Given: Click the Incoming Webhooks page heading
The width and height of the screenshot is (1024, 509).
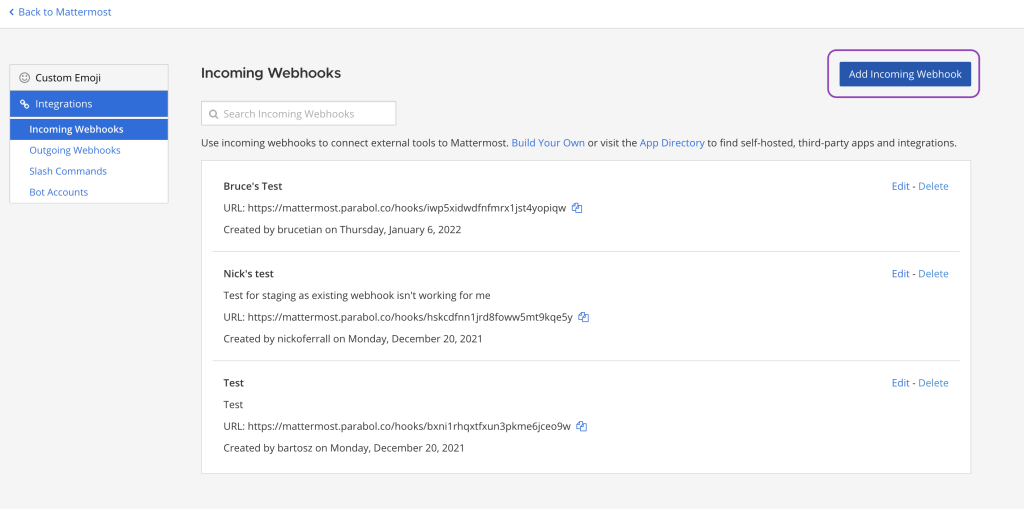Looking at the screenshot, I should pos(271,73).
